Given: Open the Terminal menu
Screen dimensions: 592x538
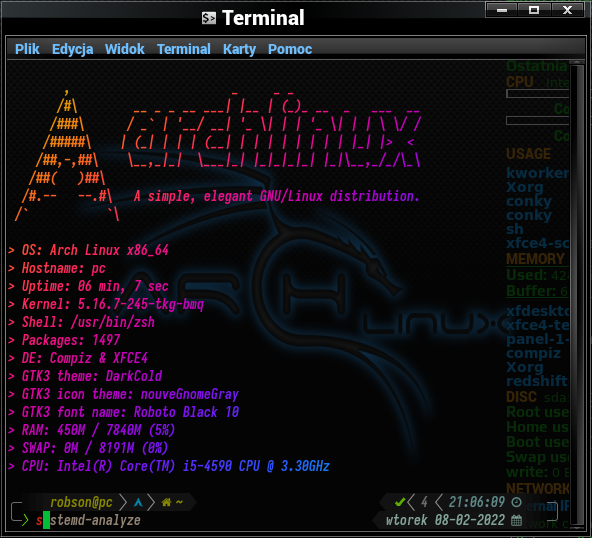Looking at the screenshot, I should (184, 49).
